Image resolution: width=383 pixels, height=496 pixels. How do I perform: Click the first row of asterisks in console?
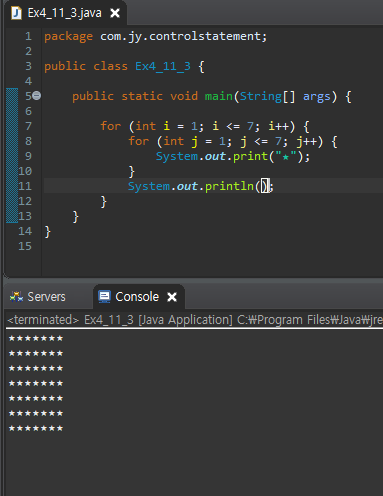coord(36,339)
